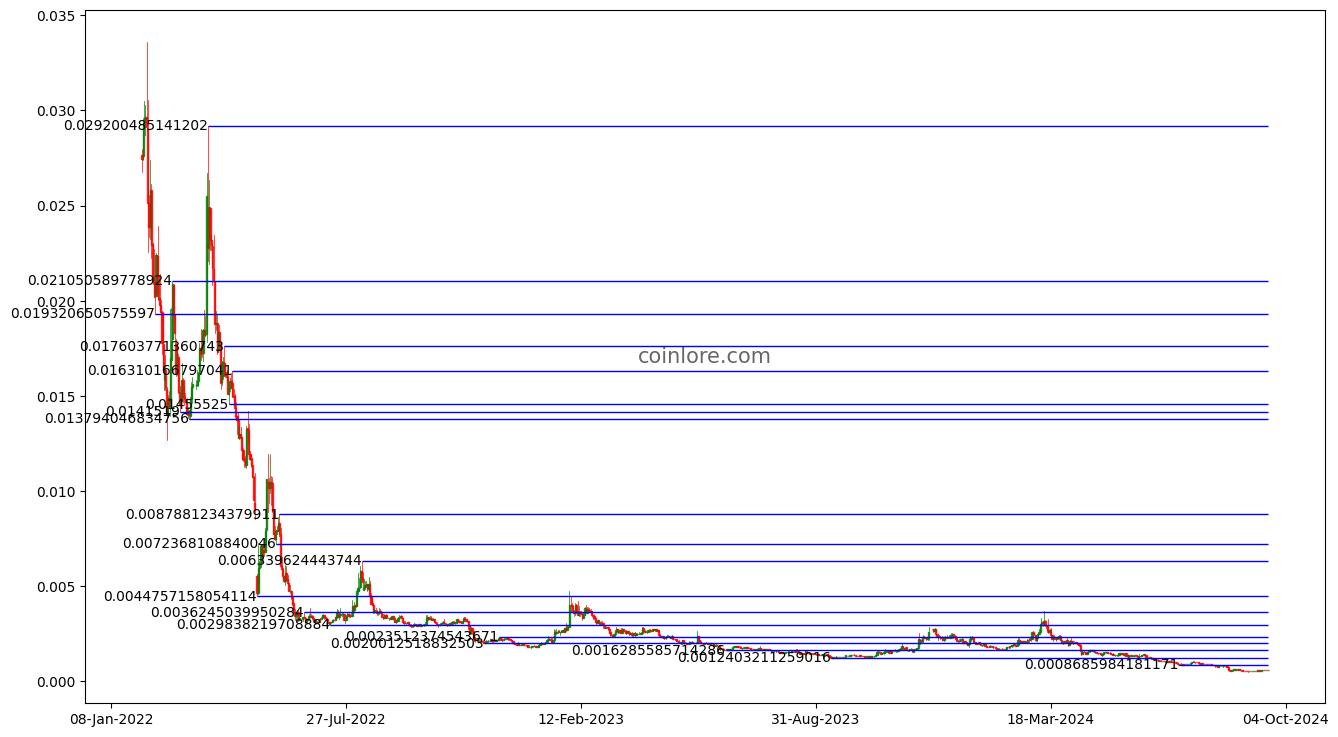
Task: Click the 0.000 y-axis tick label
Action: (x=56, y=682)
